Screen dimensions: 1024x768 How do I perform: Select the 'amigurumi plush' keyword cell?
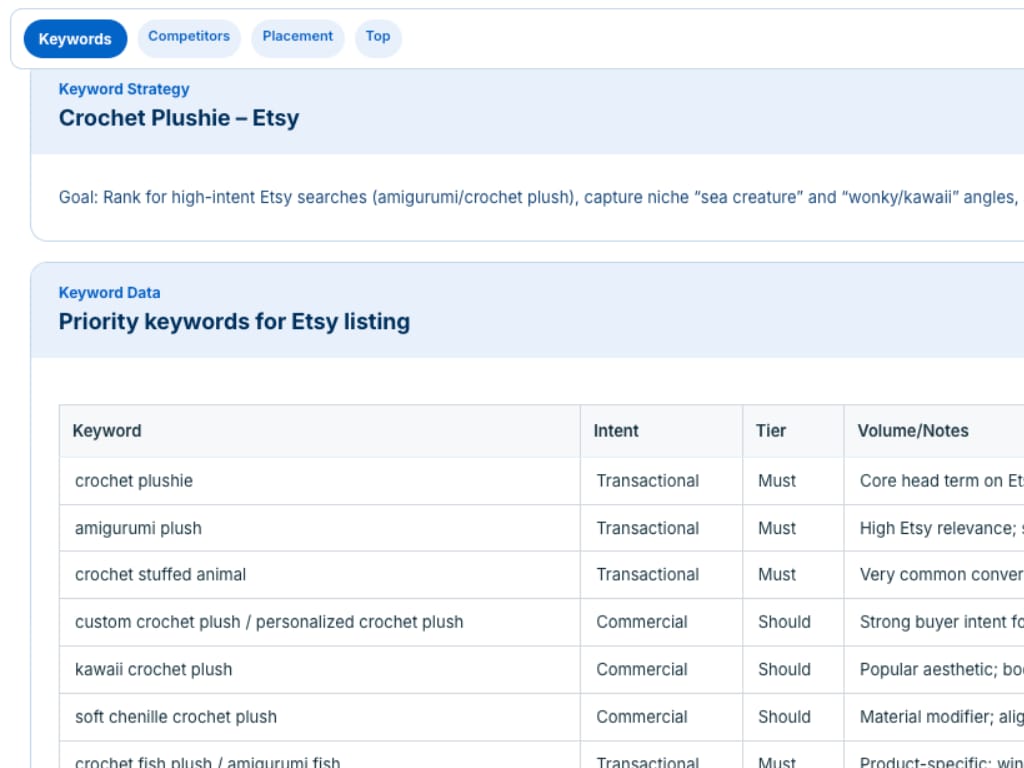pos(138,528)
